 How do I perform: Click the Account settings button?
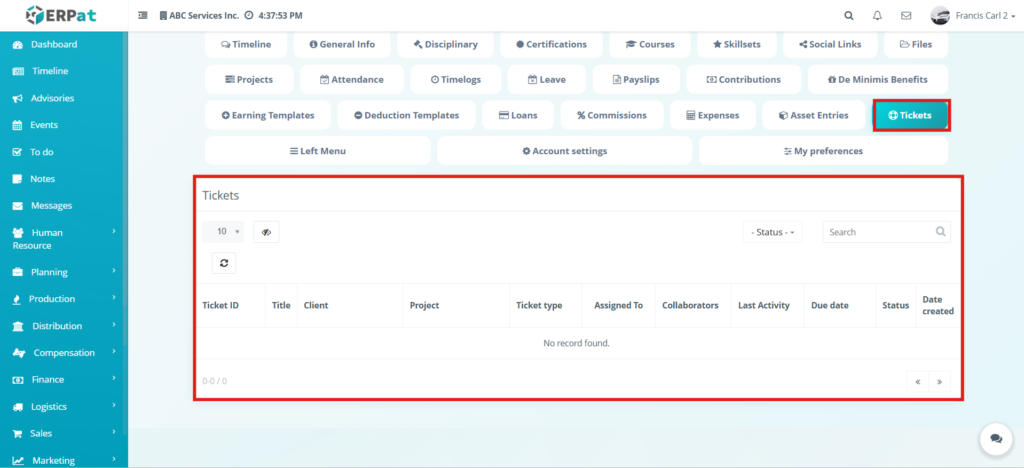(564, 151)
